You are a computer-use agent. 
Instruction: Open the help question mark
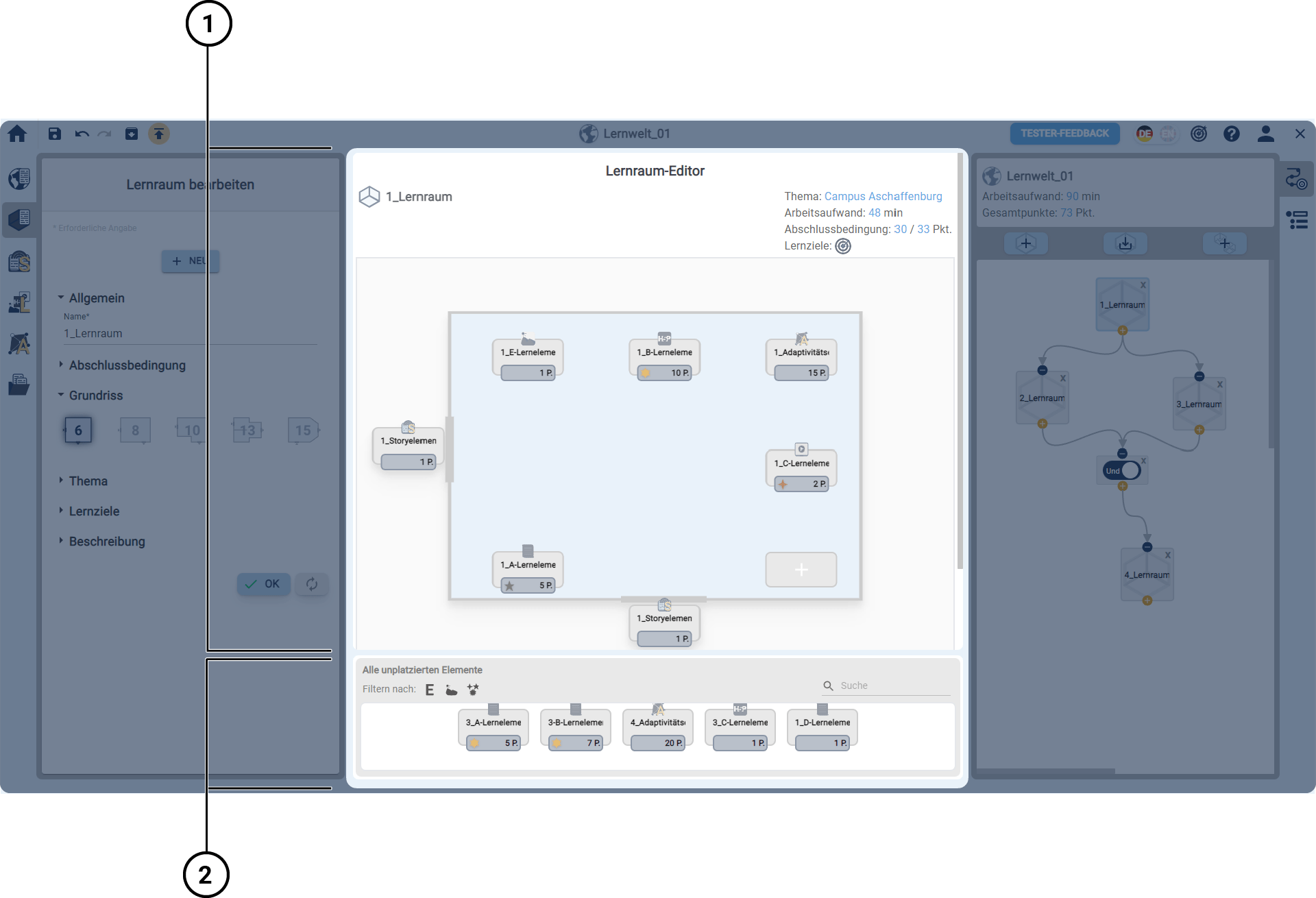[x=1232, y=134]
